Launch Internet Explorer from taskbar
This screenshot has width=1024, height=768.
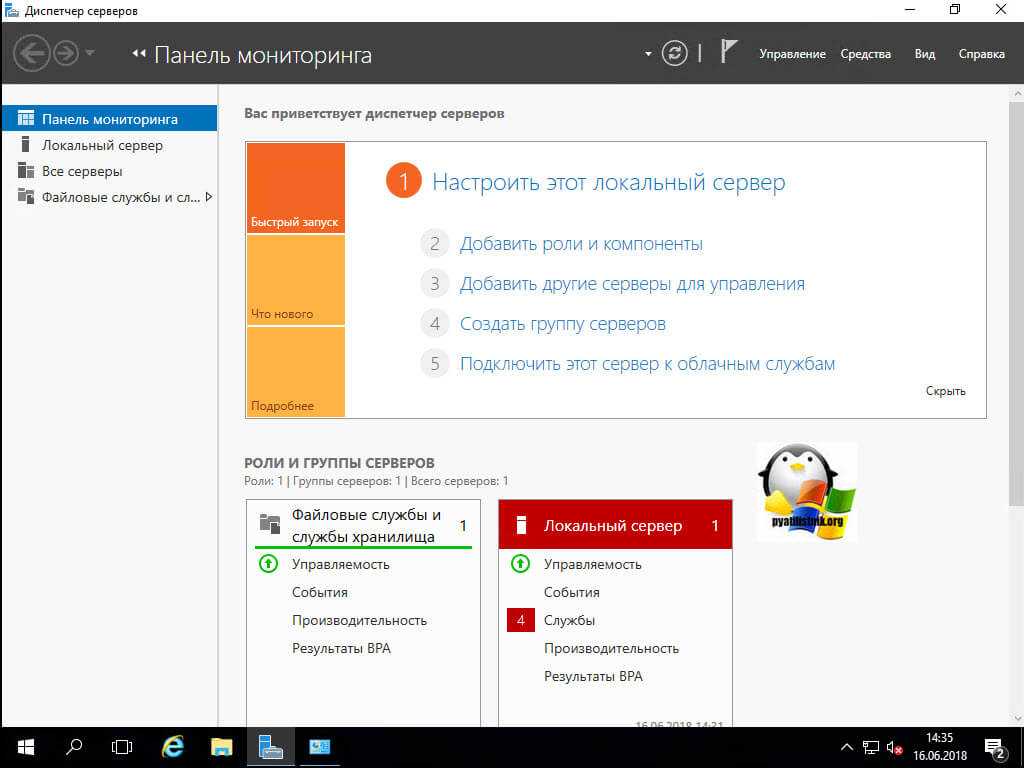(173, 747)
